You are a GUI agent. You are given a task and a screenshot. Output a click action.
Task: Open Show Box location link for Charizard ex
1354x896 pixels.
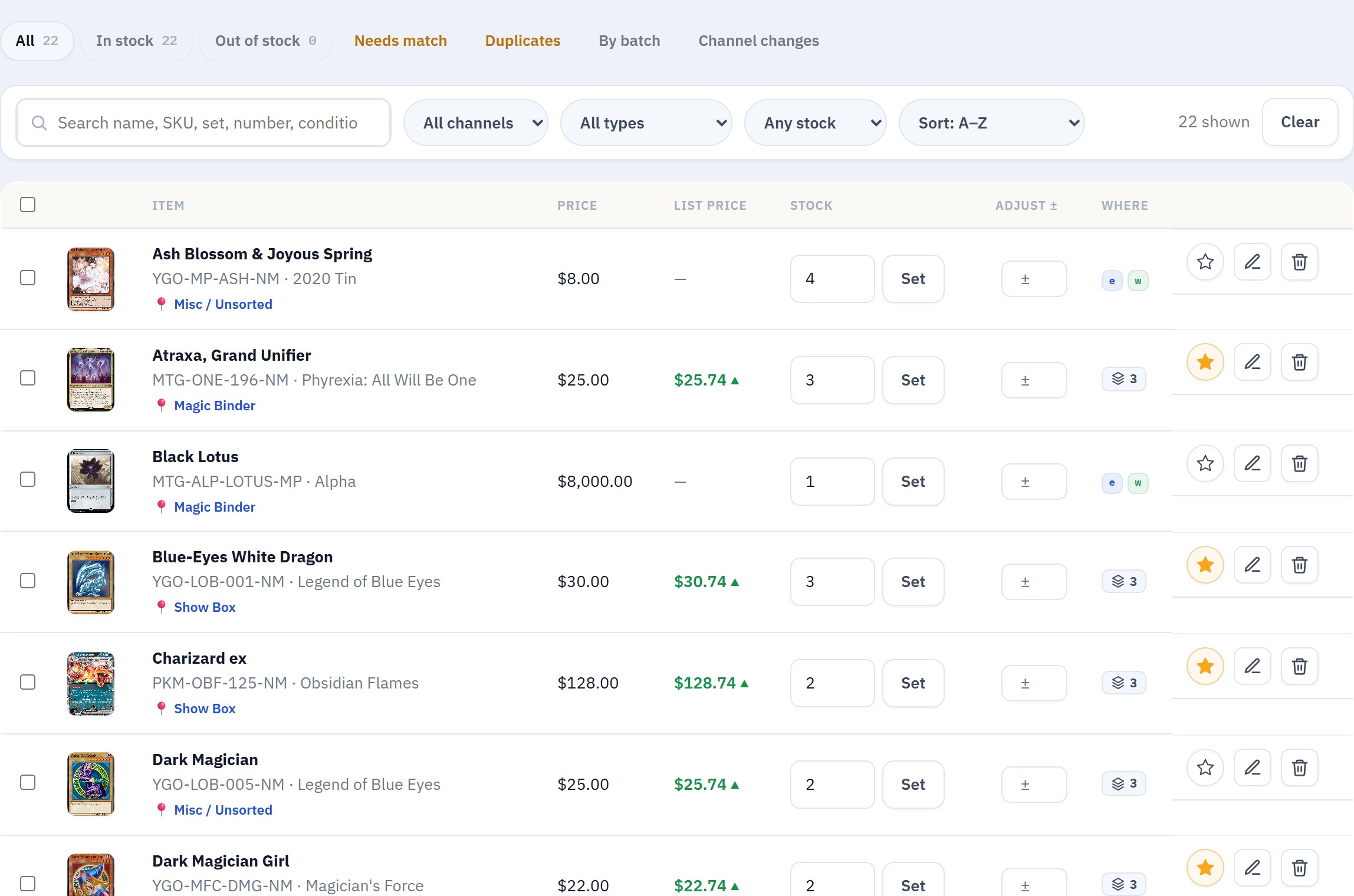pos(205,709)
